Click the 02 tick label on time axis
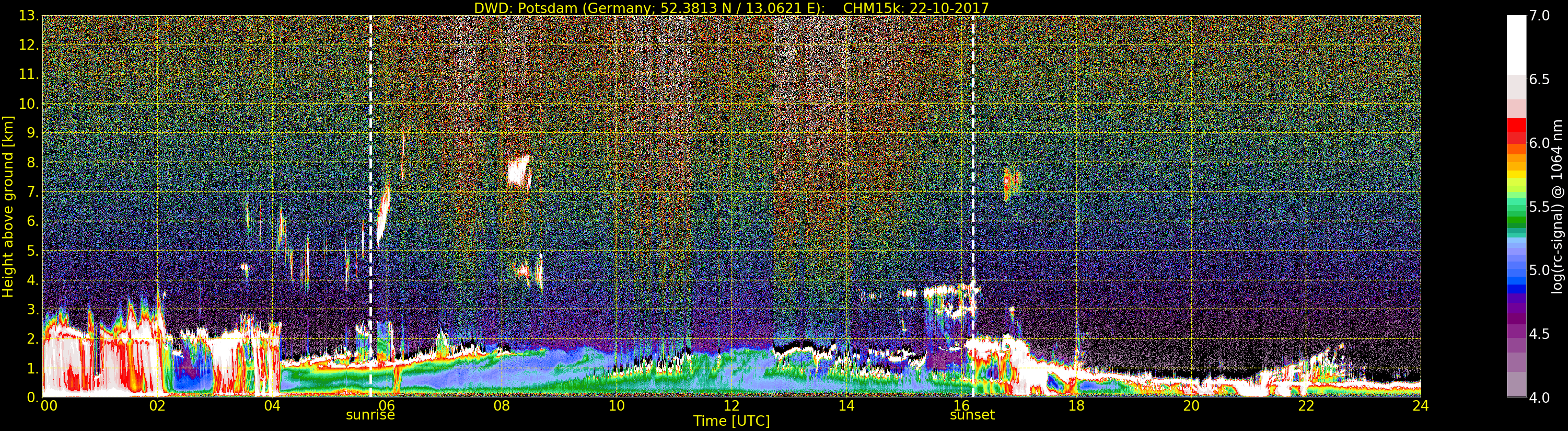Viewport: 1568px width, 431px height. (157, 406)
